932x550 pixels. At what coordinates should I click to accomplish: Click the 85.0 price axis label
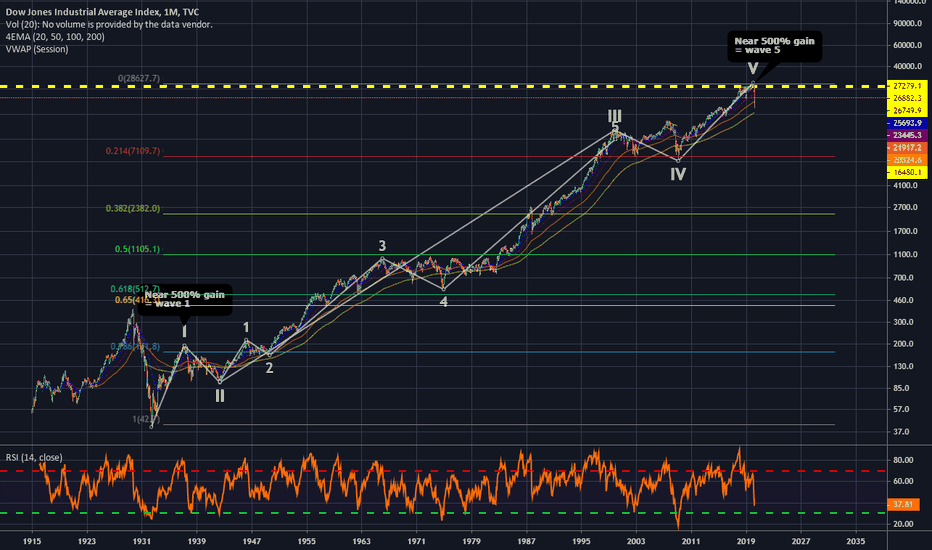(x=901, y=388)
